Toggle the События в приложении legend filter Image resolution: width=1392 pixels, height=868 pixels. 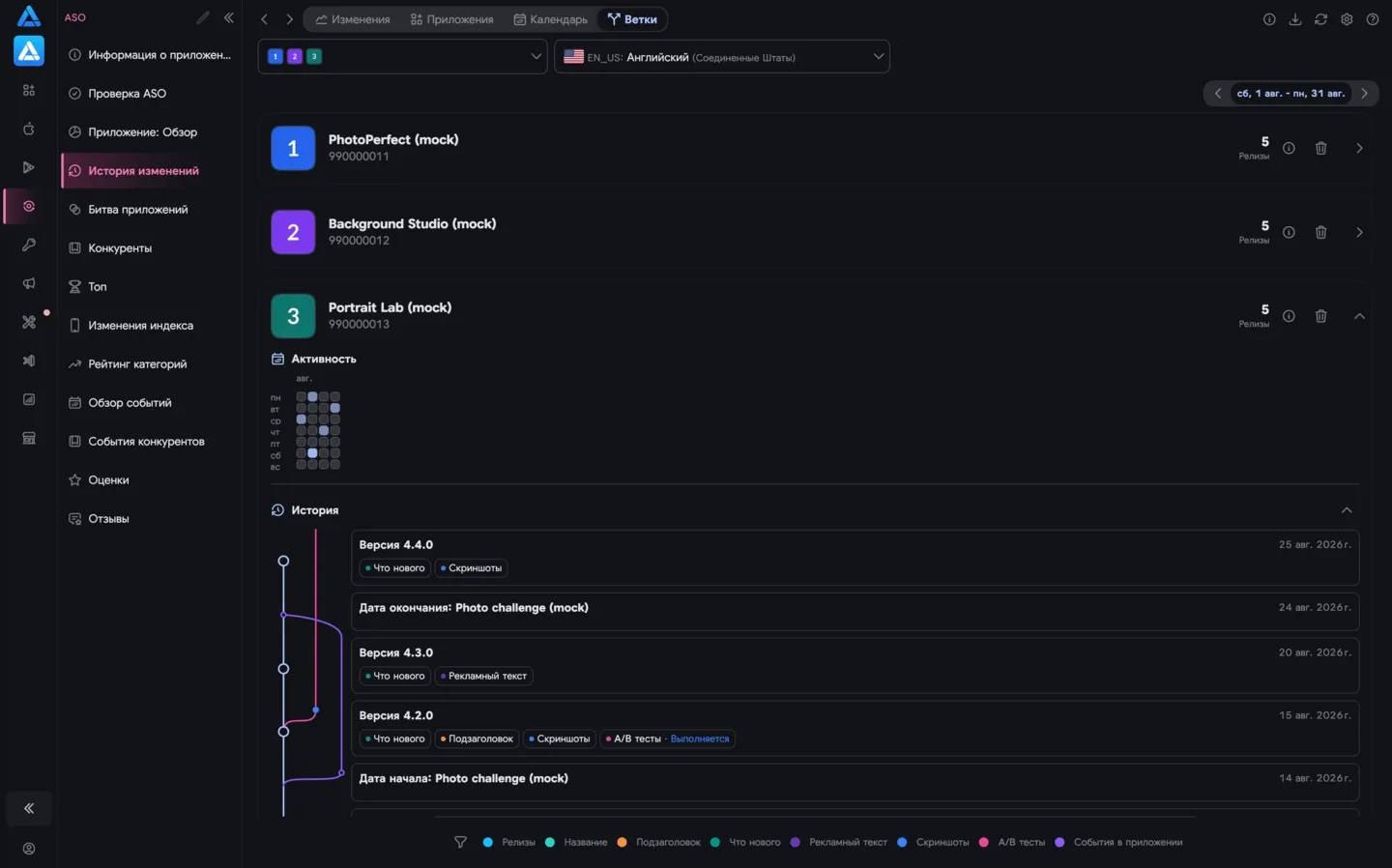point(1118,842)
